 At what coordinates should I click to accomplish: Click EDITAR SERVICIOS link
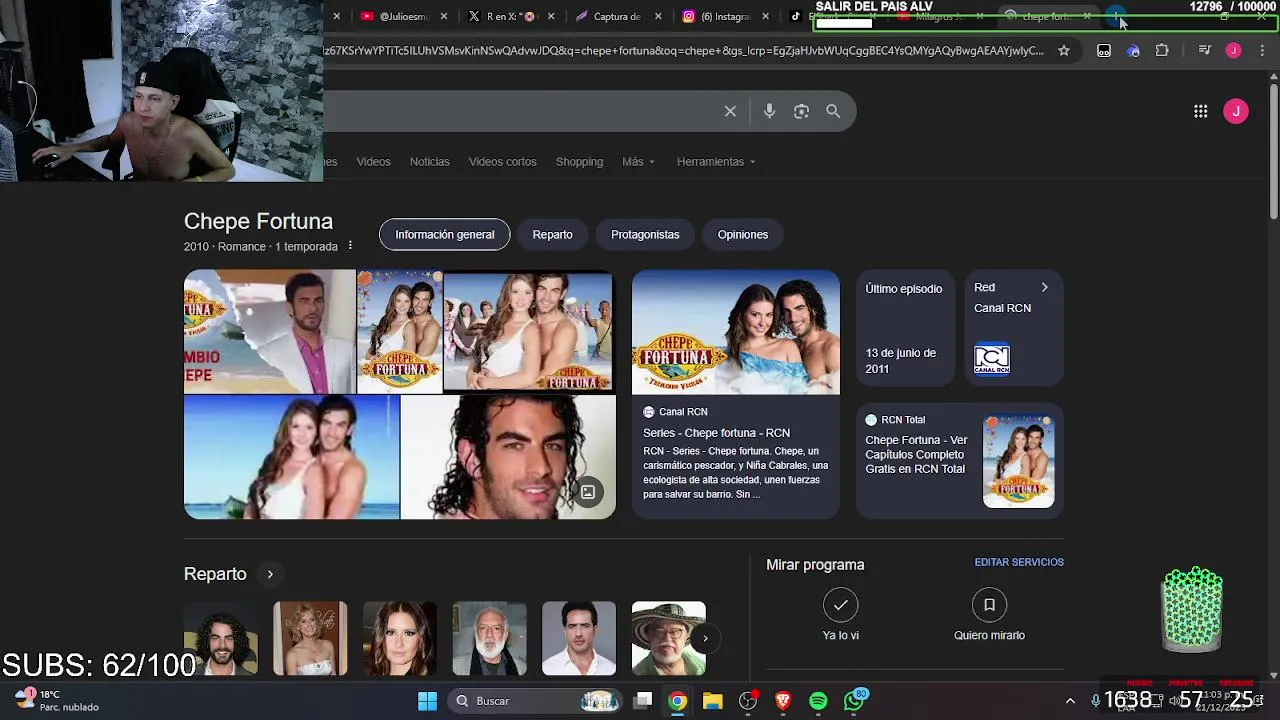1019,563
